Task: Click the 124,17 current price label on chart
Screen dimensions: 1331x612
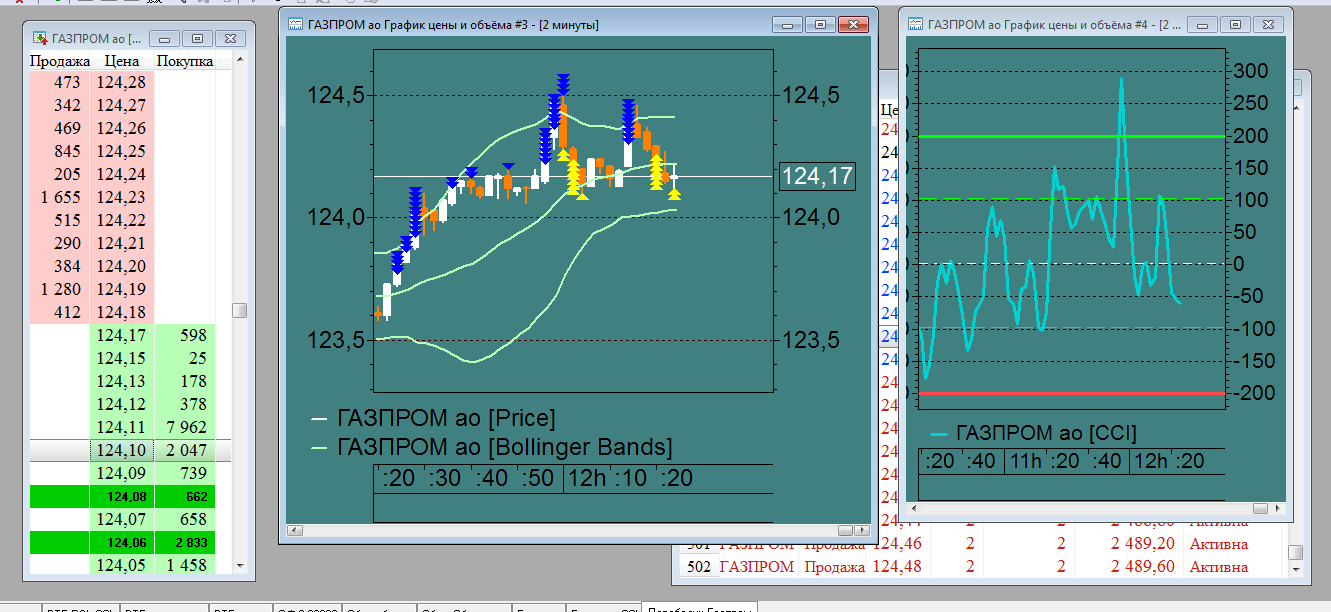Action: click(817, 177)
